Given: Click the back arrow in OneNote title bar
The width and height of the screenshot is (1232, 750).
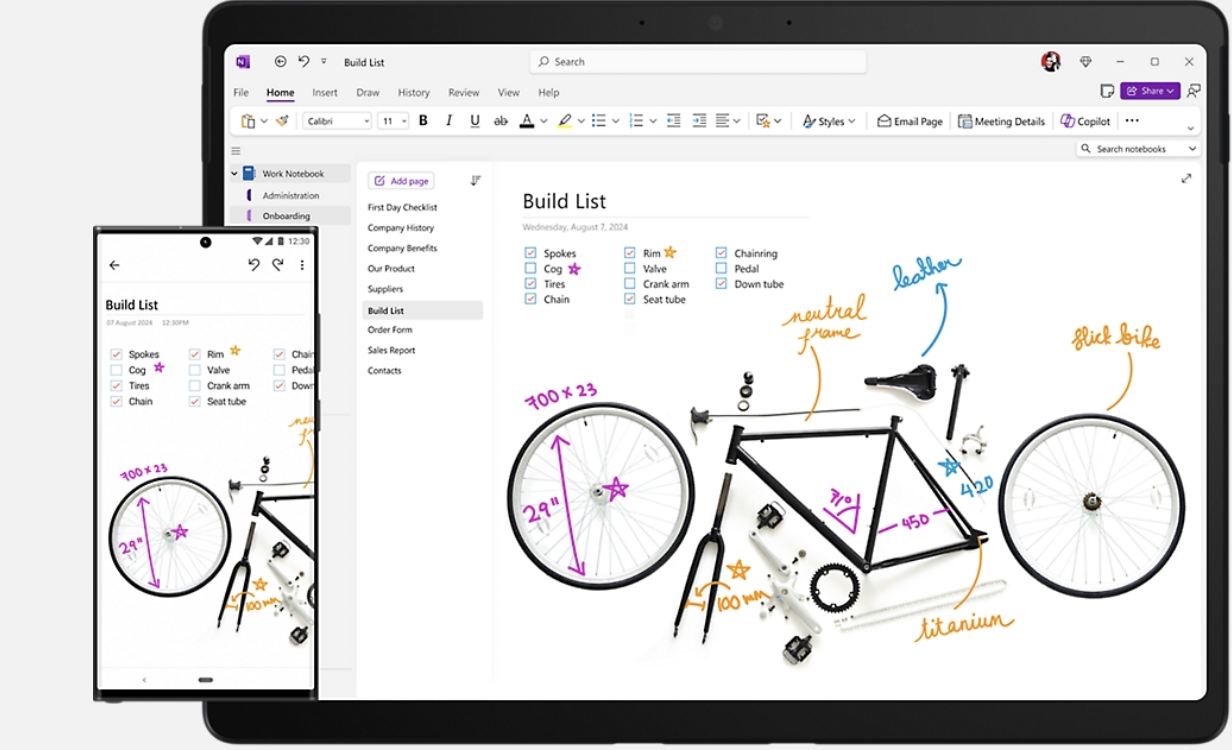Looking at the screenshot, I should click(x=280, y=62).
